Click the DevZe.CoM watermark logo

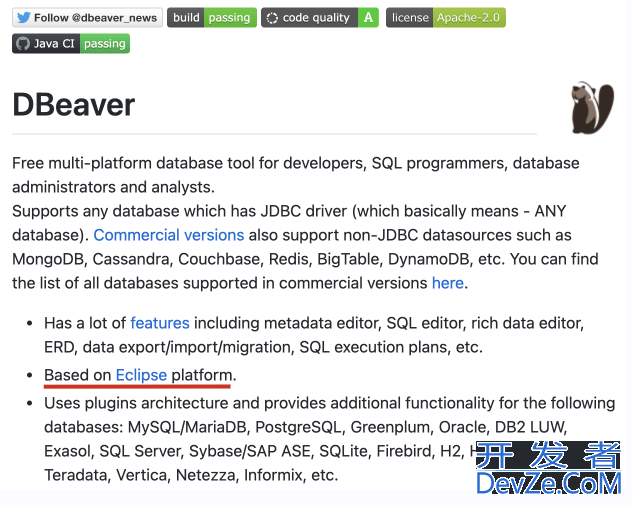(548, 468)
